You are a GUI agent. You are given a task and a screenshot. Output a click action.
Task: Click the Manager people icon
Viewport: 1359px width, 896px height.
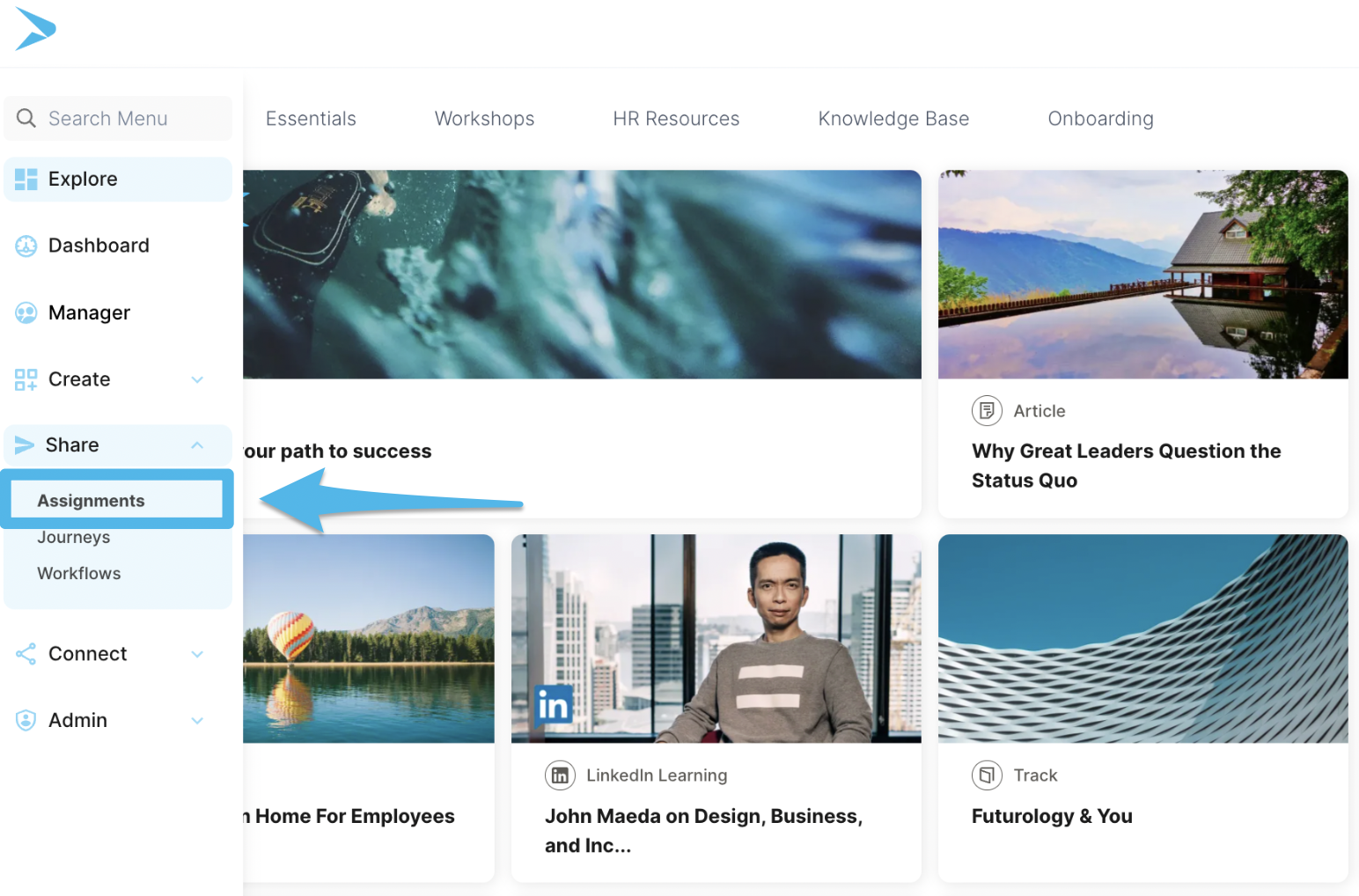pos(26,313)
